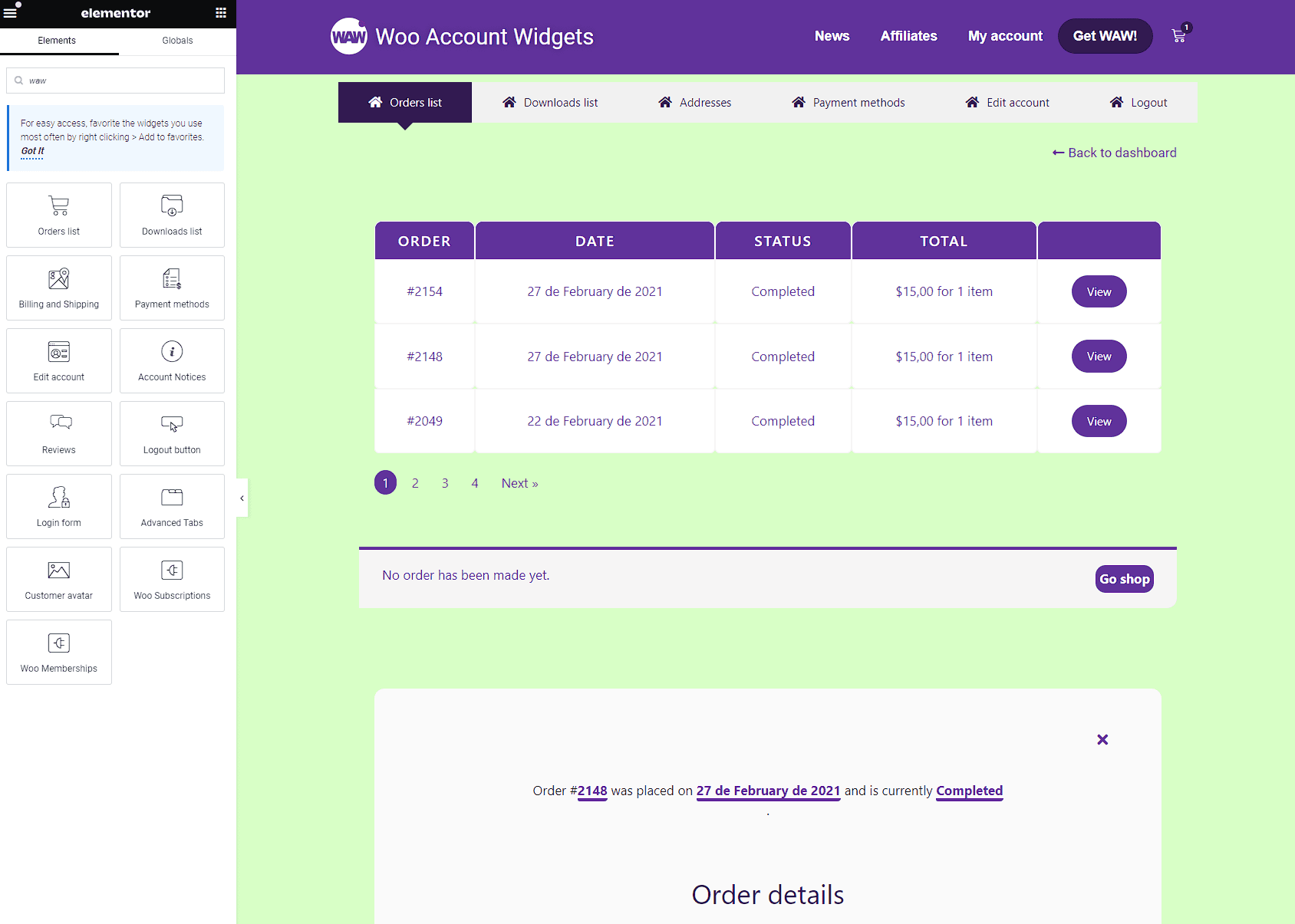Switch to the Globals tab
Screen dimensions: 1295x924
[177, 41]
